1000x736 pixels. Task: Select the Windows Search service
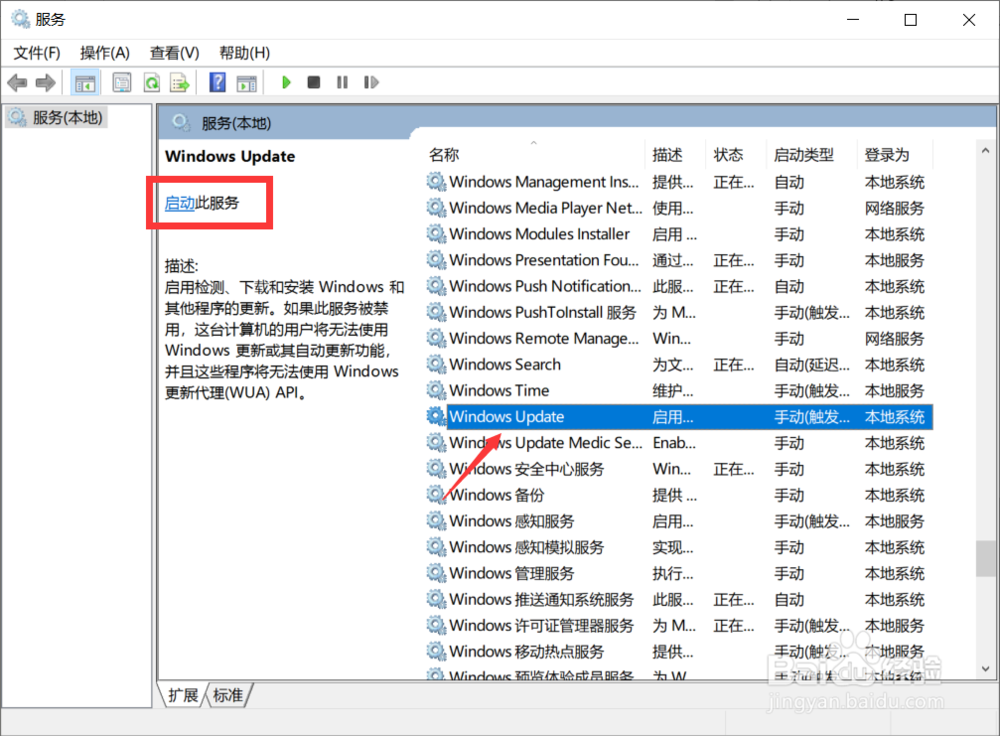pos(679,364)
